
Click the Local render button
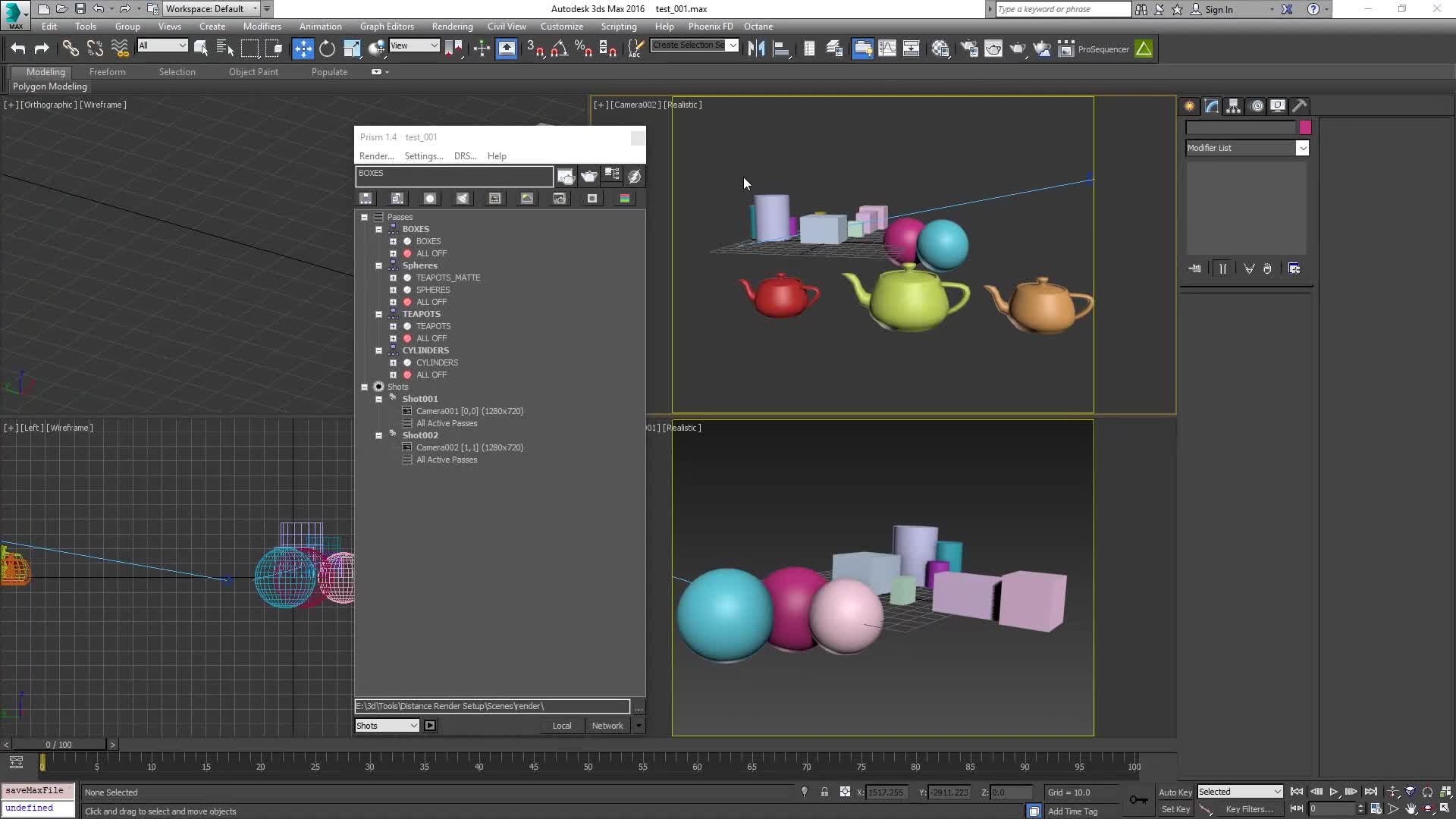[562, 725]
